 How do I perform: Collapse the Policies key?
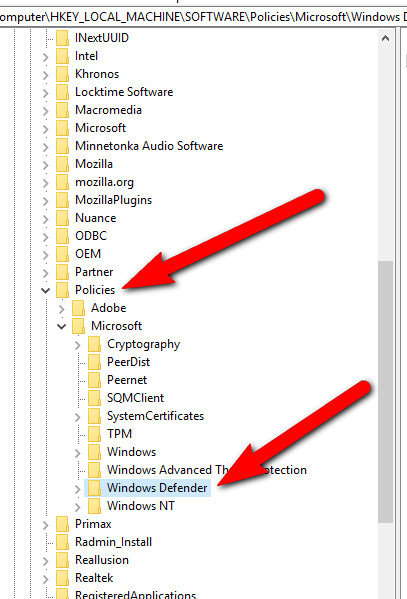coord(45,290)
